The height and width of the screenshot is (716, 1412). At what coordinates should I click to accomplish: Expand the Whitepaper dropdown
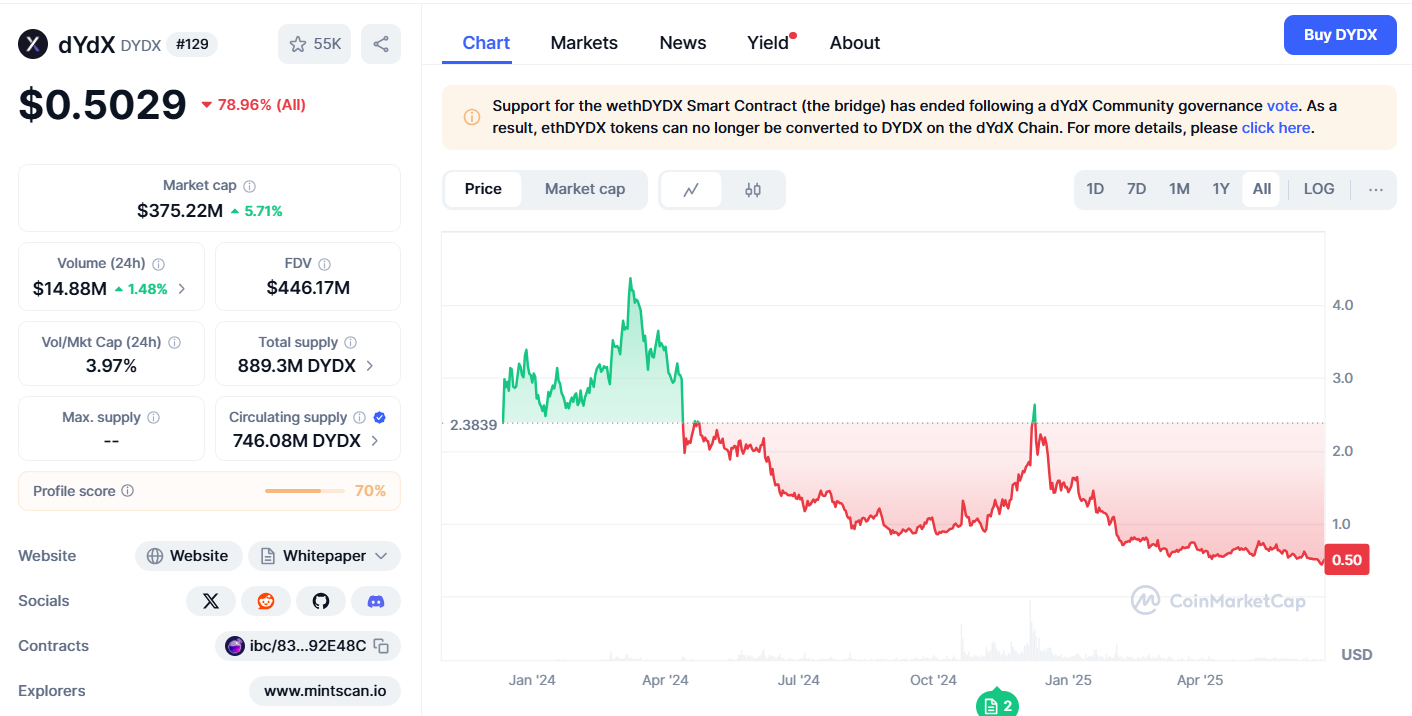(x=324, y=556)
